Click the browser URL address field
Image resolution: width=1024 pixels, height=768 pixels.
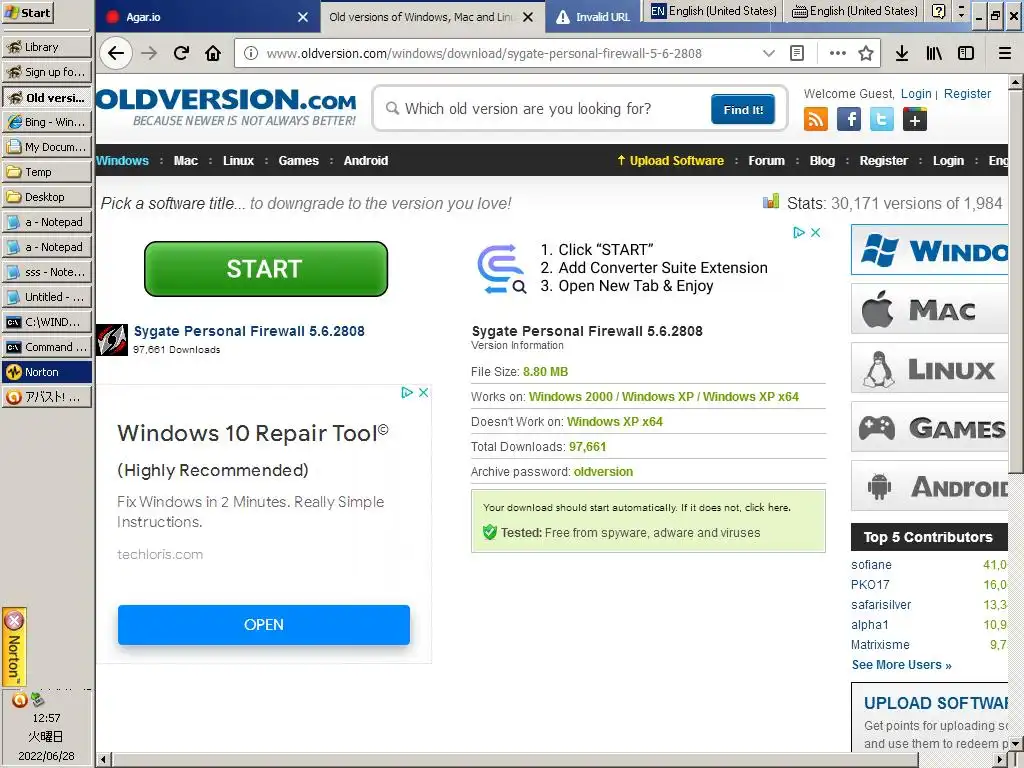tap(509, 54)
